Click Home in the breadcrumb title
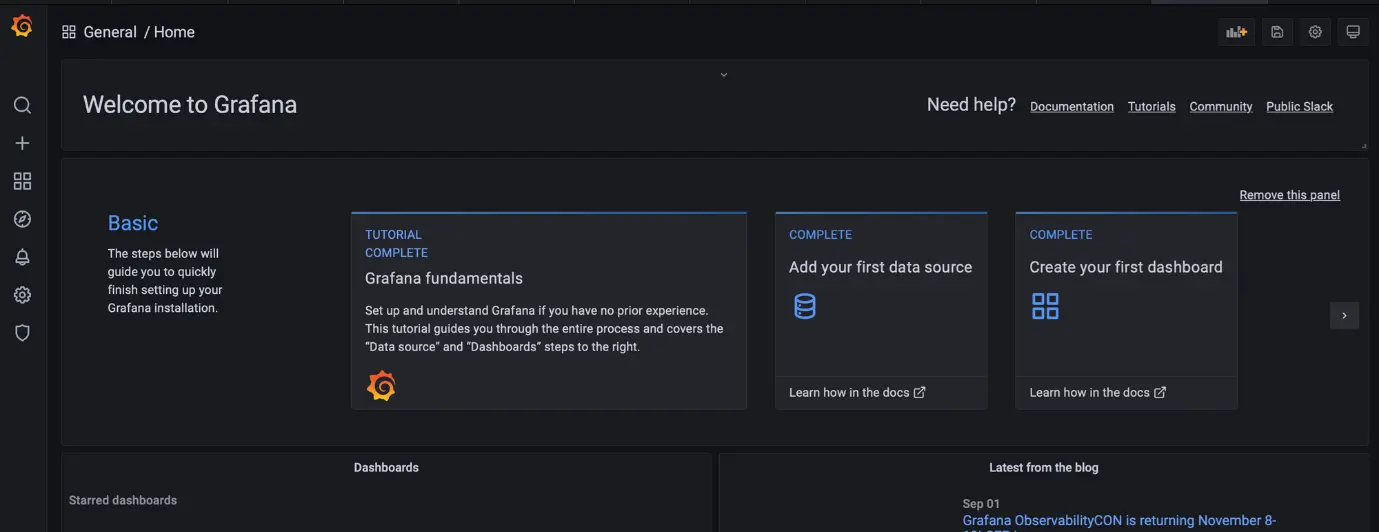Screen dimensions: 1379x532 [x=174, y=32]
